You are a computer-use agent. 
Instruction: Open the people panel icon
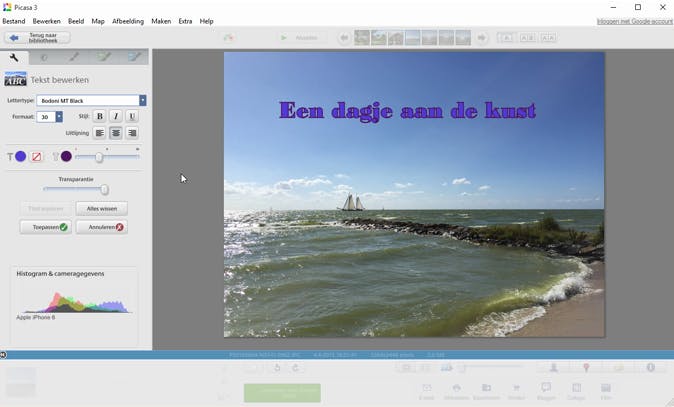(554, 367)
